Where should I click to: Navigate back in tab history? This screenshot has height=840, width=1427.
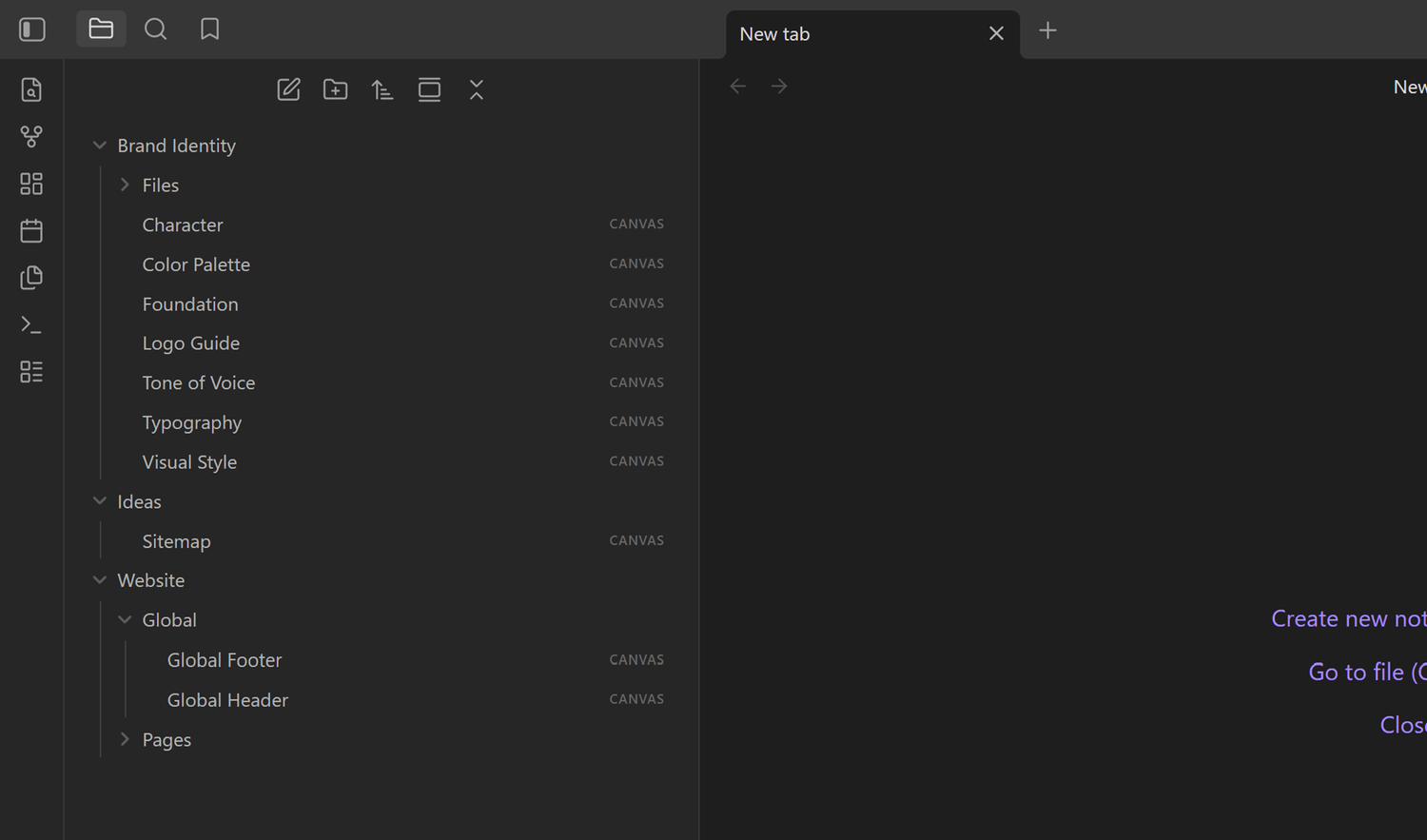click(x=738, y=87)
